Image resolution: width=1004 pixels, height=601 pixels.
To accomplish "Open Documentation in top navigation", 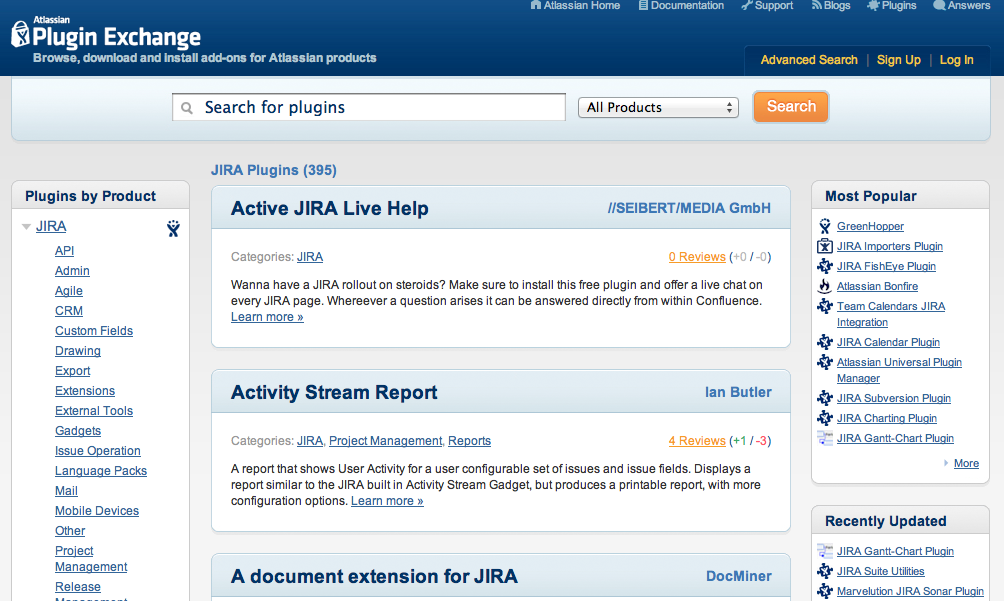I will click(687, 5).
